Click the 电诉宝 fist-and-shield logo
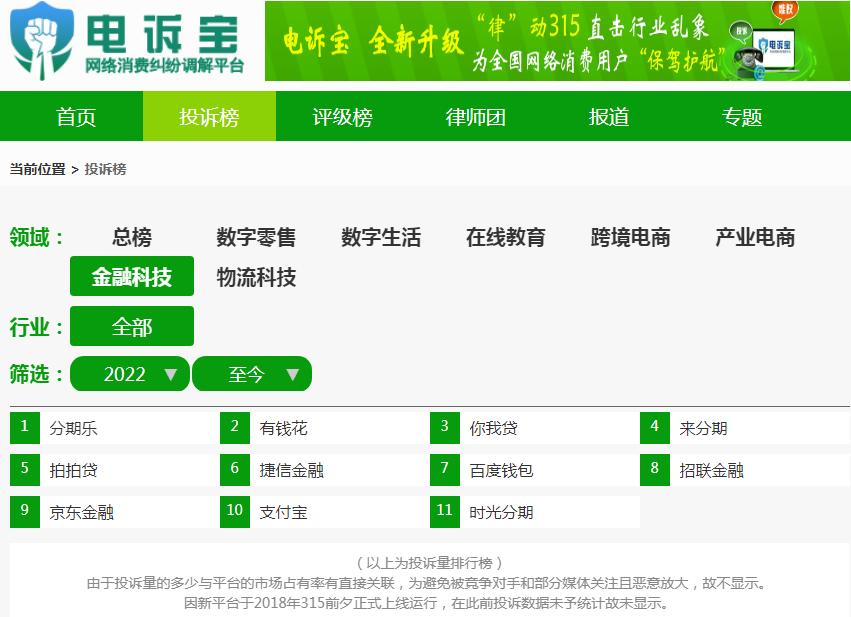The height and width of the screenshot is (617, 851). coord(38,42)
